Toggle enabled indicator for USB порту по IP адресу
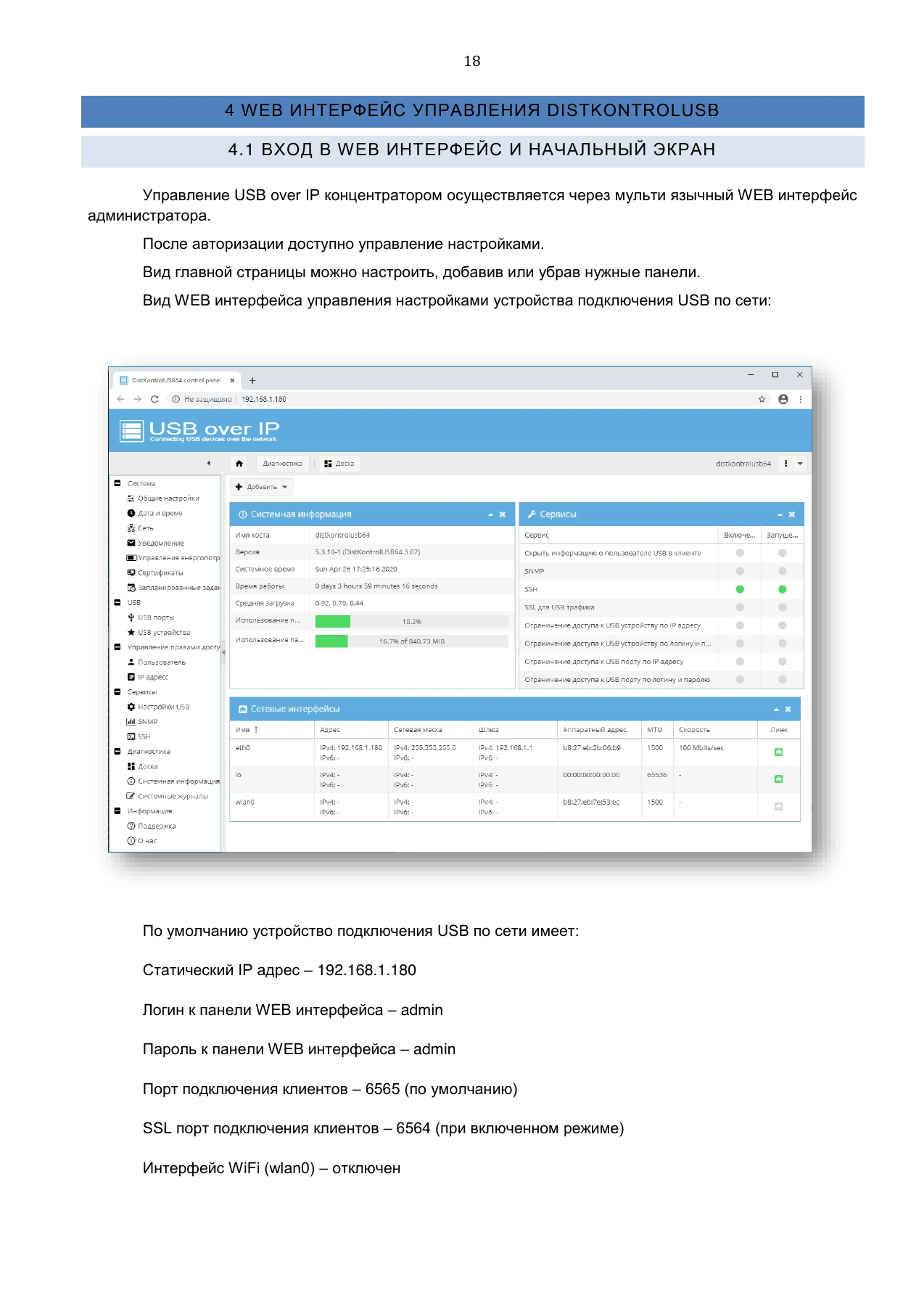 [x=740, y=662]
